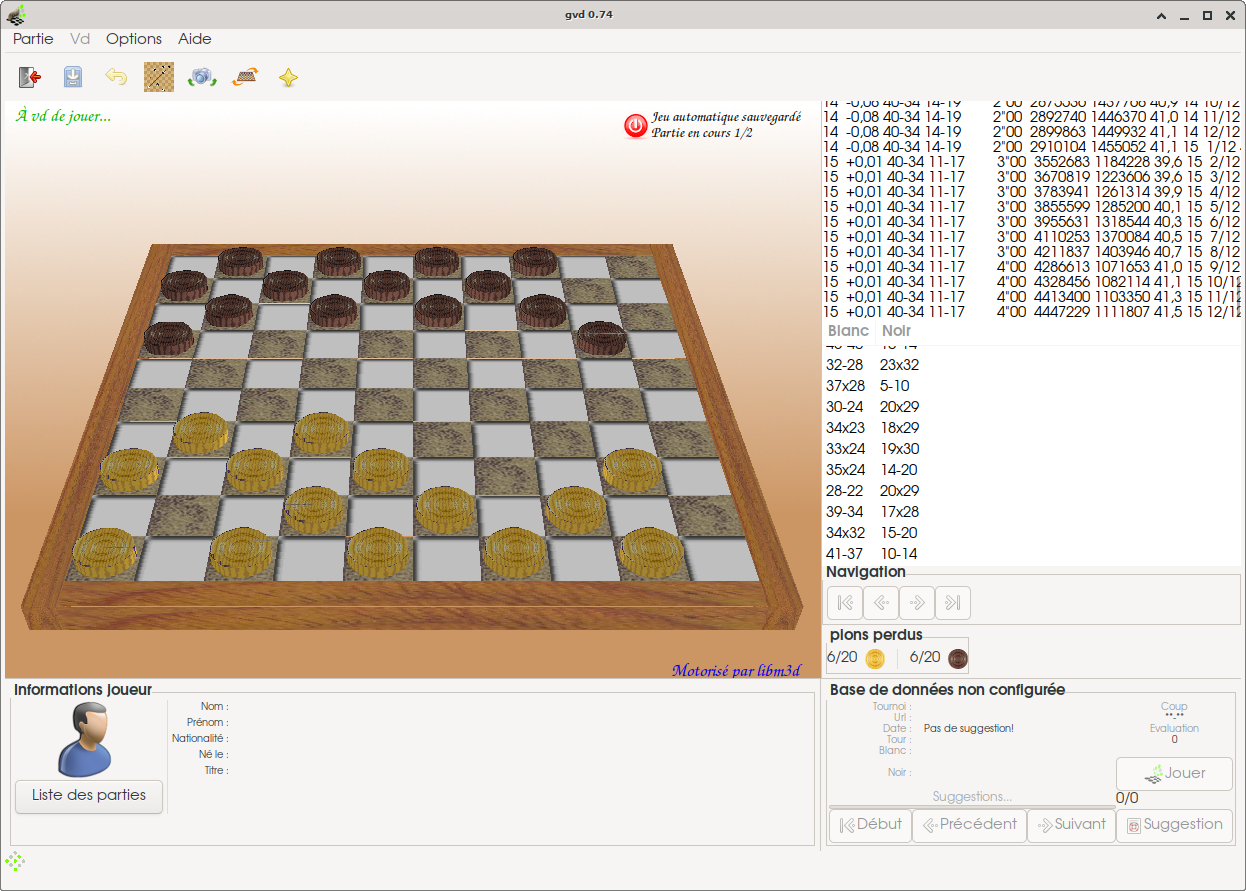The height and width of the screenshot is (891, 1246).
Task: Step to next move in Navigation
Action: tap(917, 603)
